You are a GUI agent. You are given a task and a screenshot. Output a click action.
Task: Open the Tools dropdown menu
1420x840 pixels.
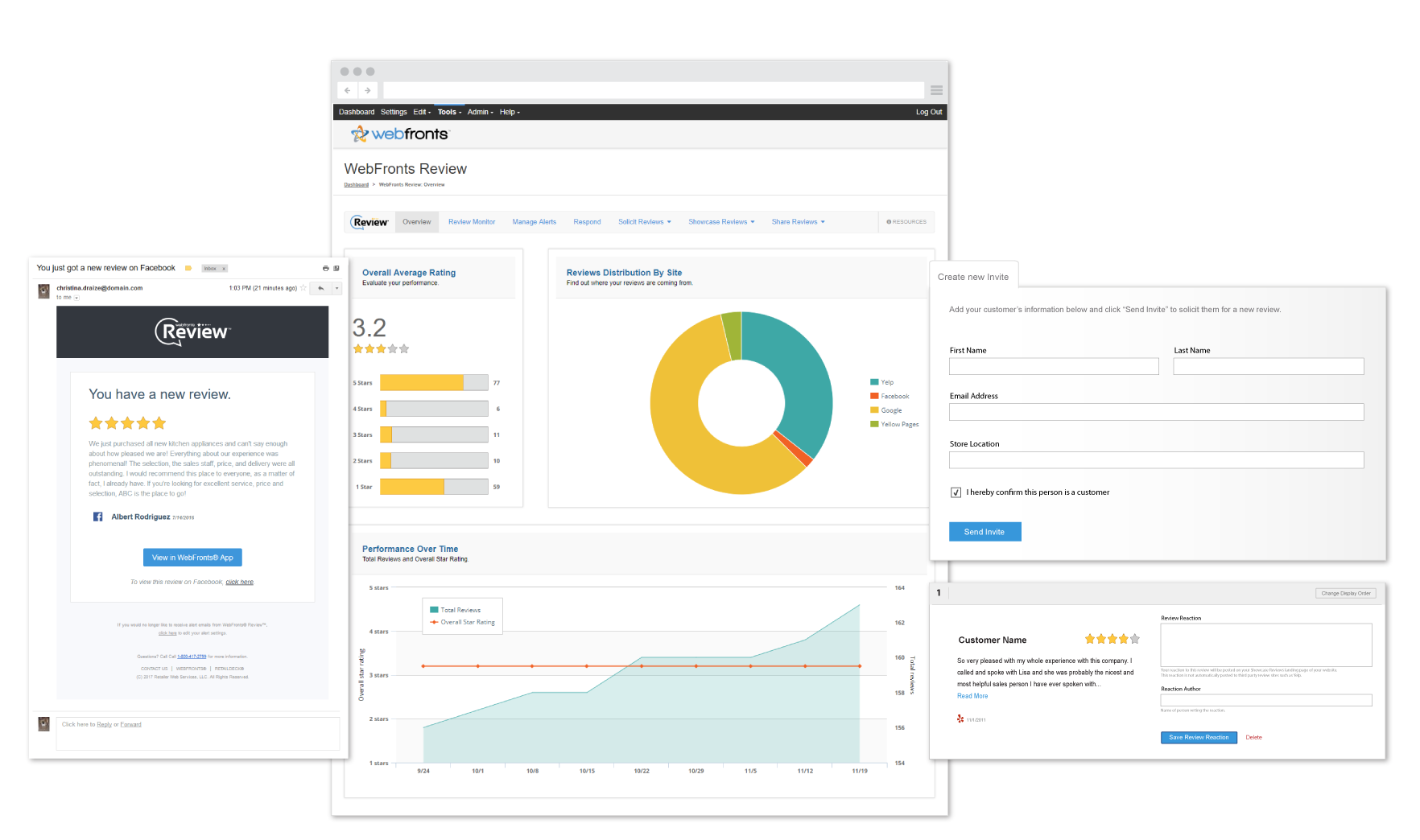pos(449,112)
